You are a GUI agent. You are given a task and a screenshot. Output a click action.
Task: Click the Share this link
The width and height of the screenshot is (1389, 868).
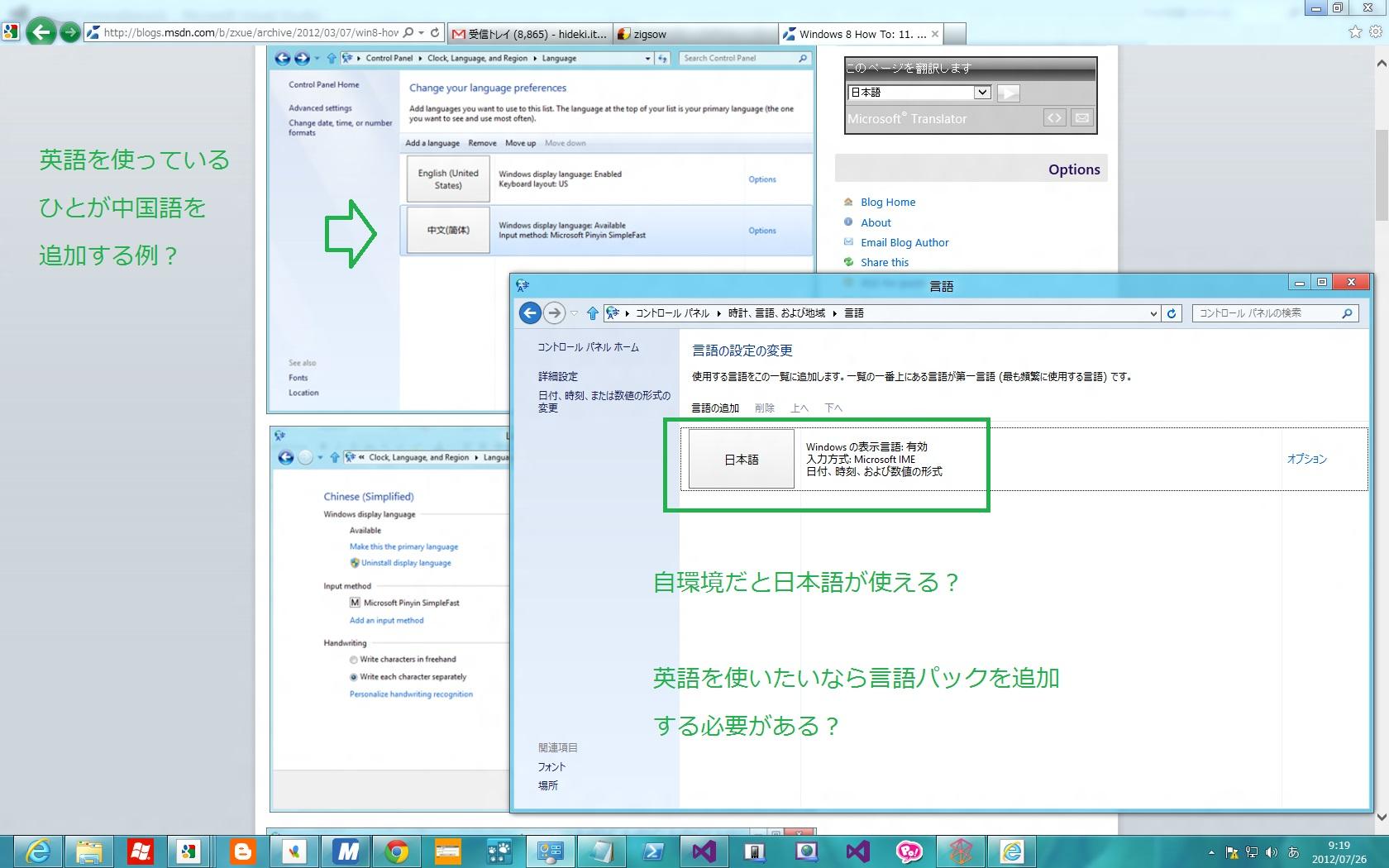click(885, 263)
